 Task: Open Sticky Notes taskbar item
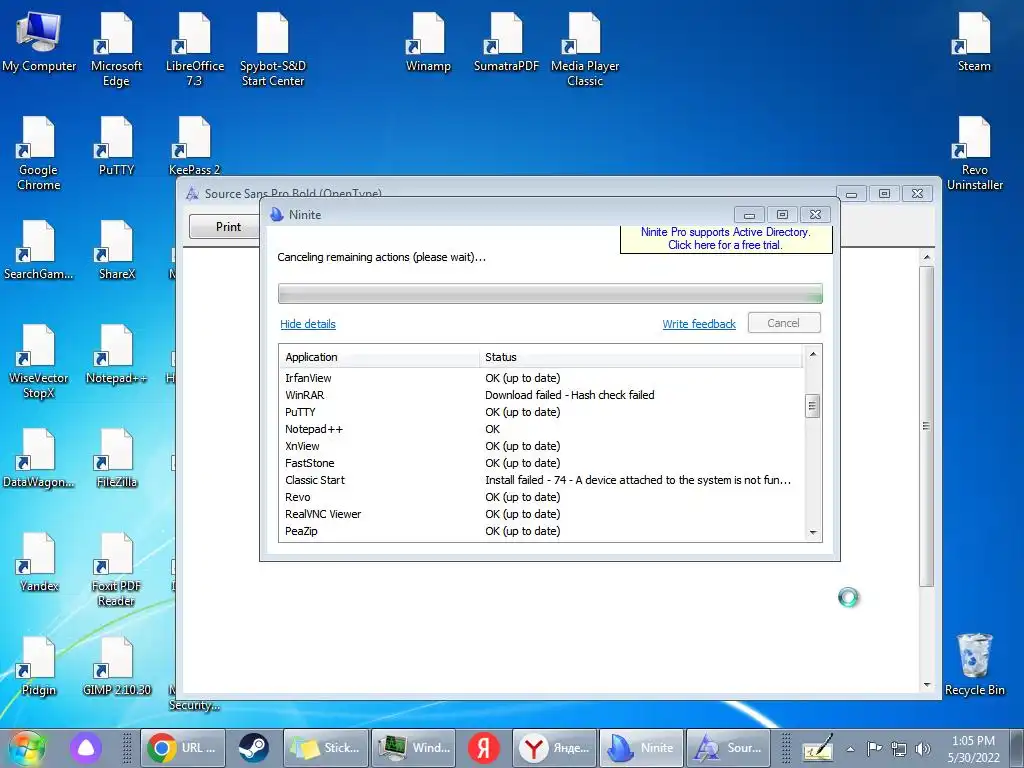[326, 748]
